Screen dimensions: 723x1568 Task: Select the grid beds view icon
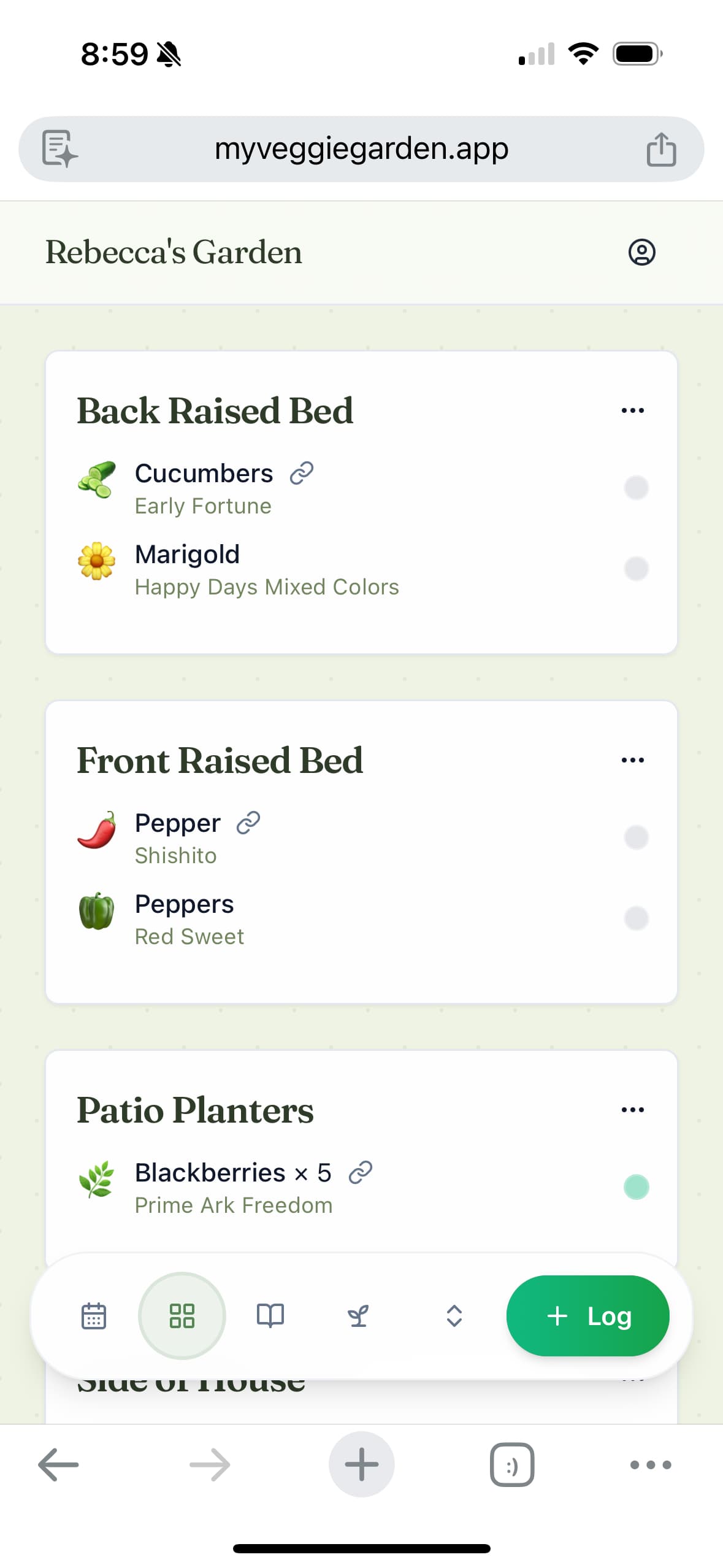click(182, 1316)
